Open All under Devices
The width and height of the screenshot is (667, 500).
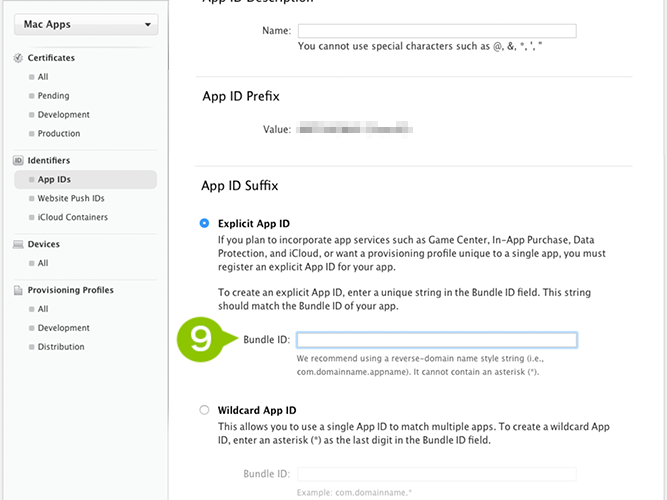pyautogui.click(x=43, y=263)
